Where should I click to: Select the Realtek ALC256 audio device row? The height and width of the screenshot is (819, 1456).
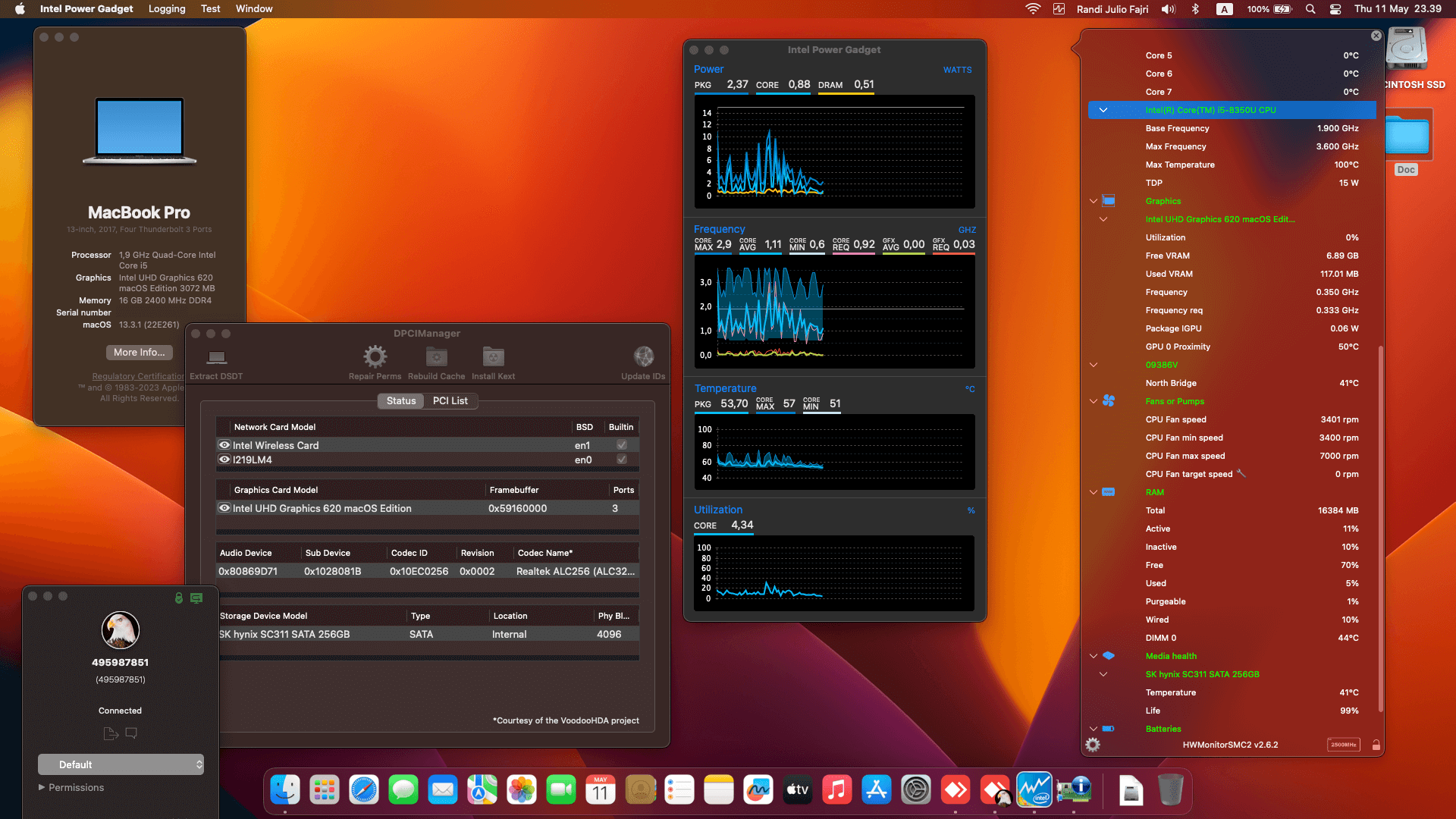pyautogui.click(x=427, y=571)
